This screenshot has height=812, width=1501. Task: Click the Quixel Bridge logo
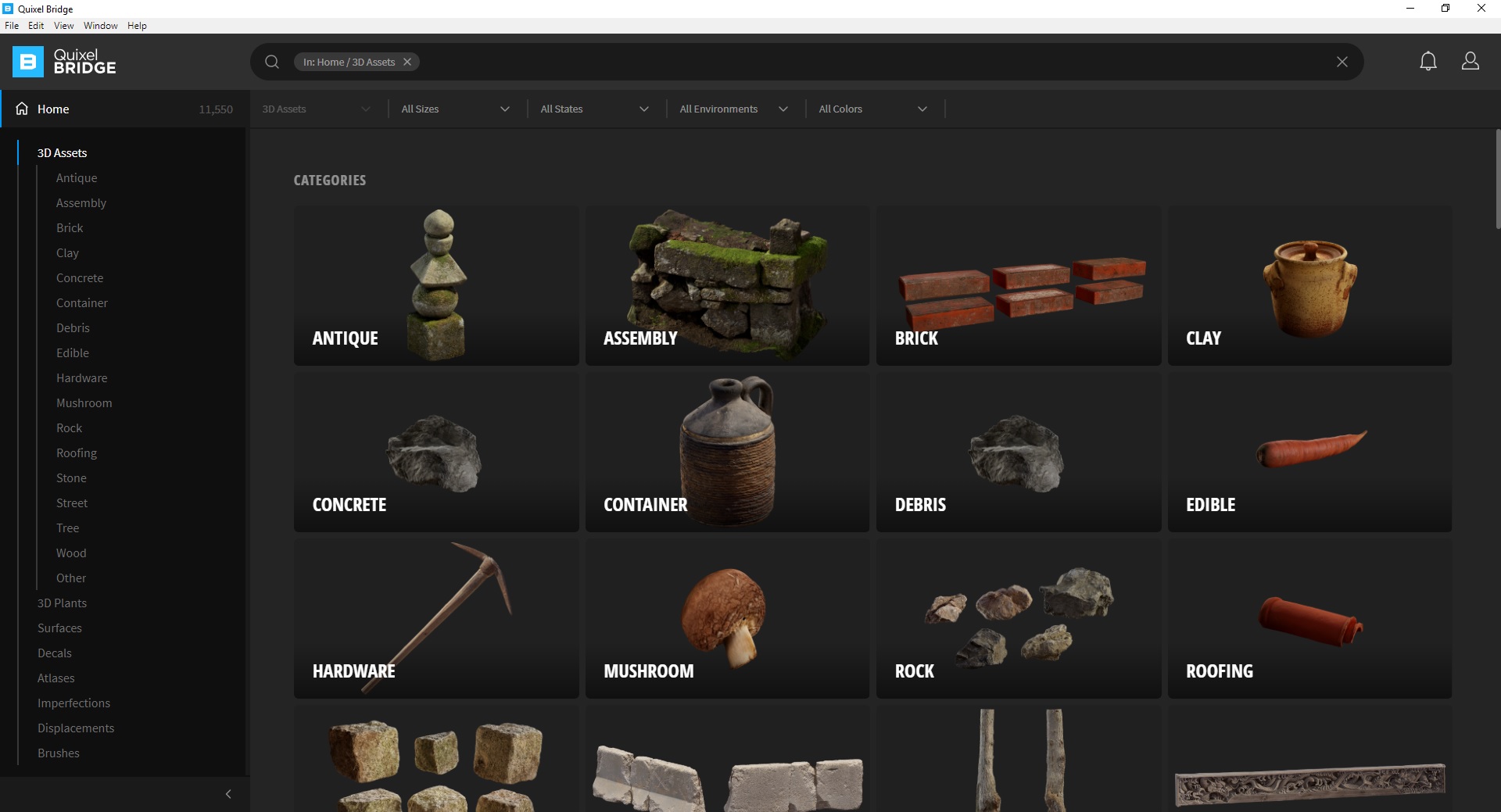64,62
